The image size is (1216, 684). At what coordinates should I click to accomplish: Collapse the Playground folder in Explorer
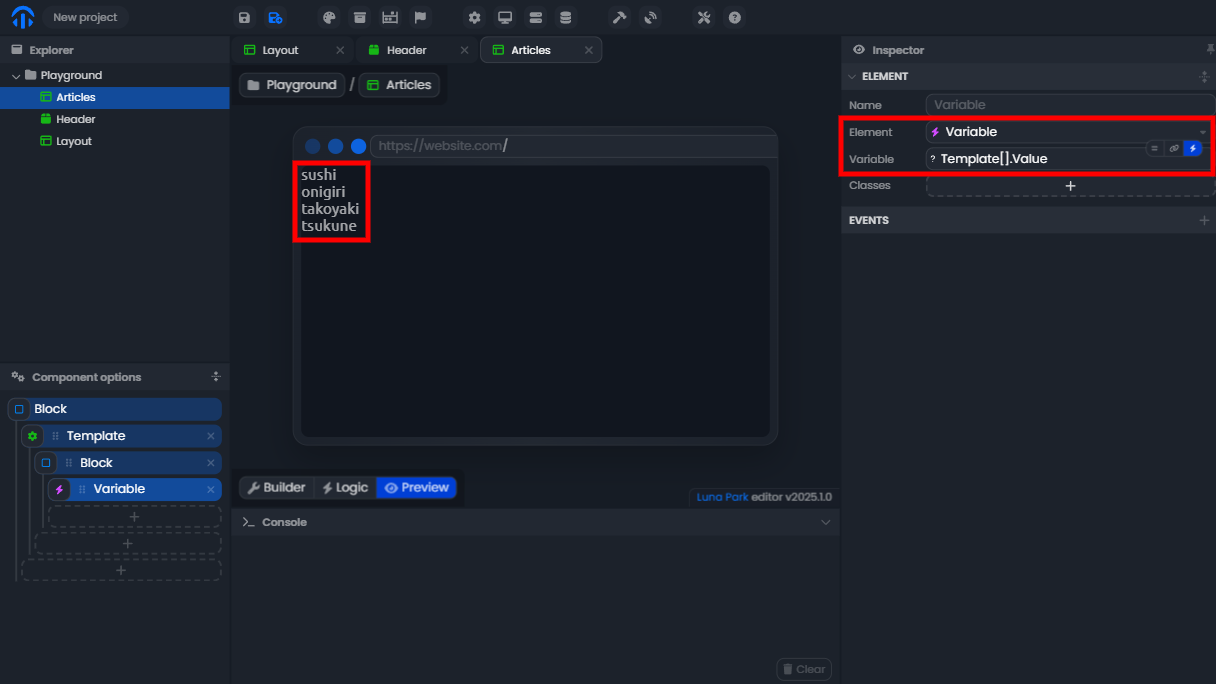[x=16, y=76]
